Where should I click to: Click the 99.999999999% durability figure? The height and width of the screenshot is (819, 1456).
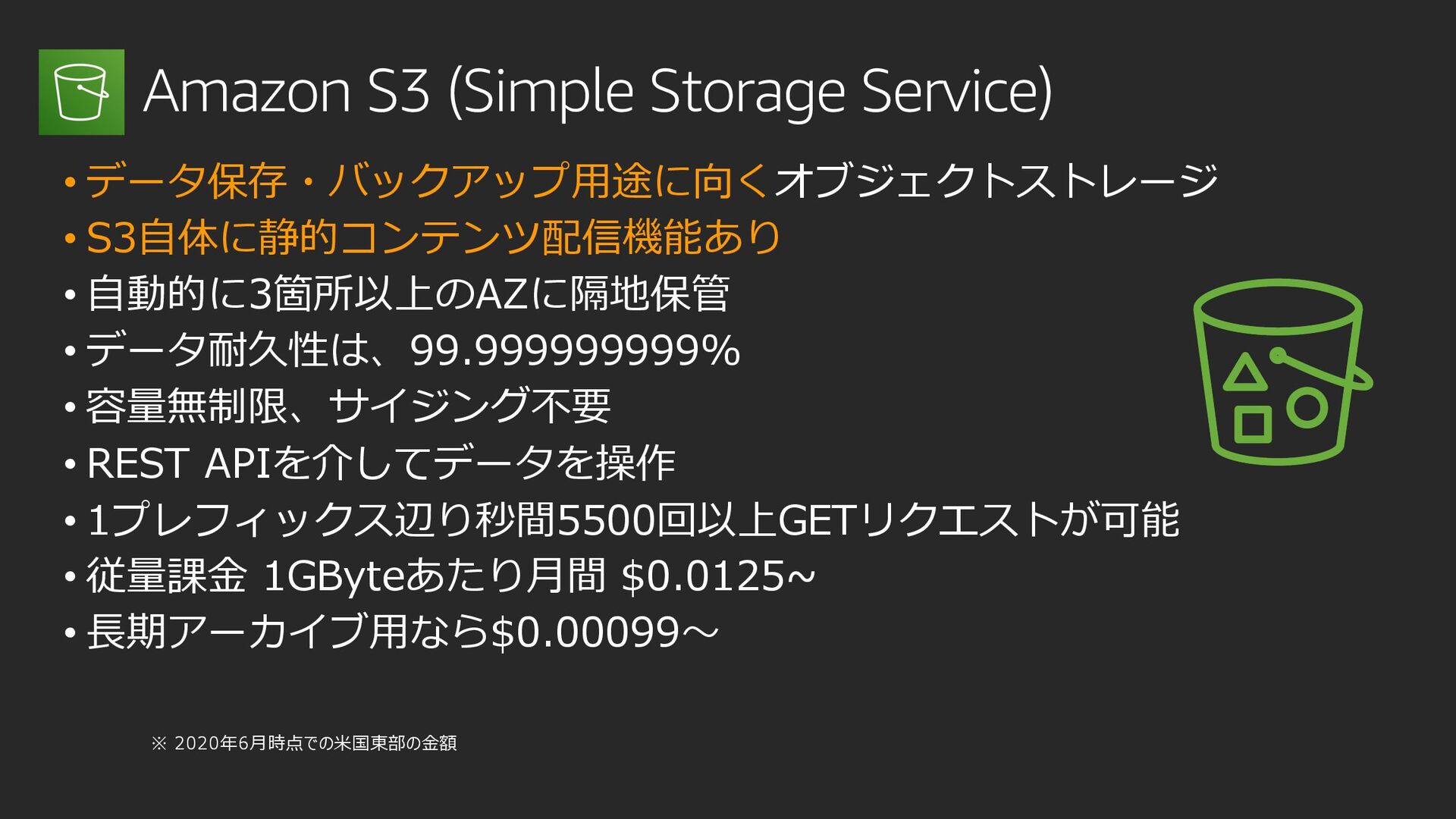click(x=575, y=350)
